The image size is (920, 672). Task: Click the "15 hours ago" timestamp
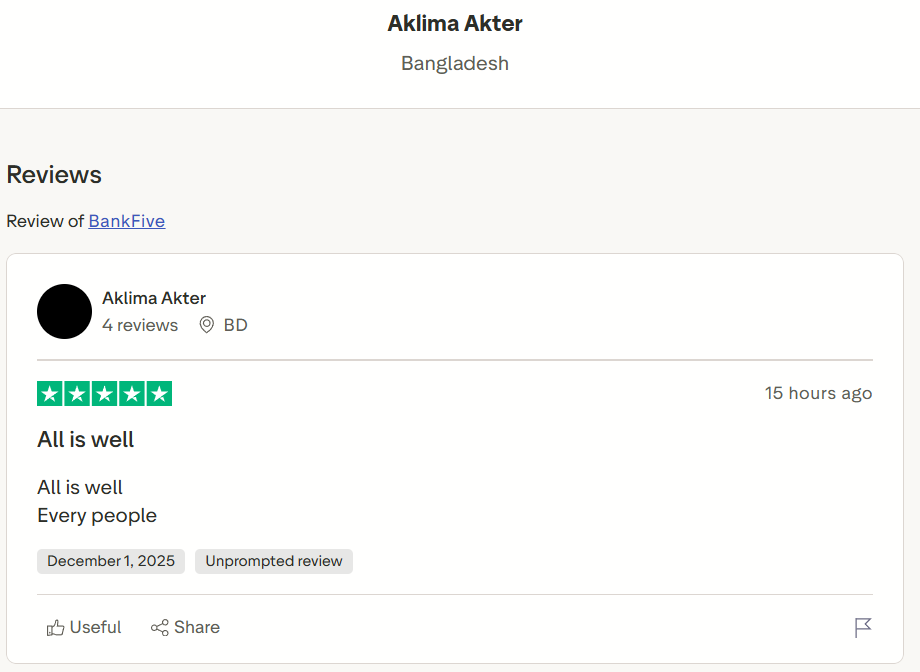pos(818,393)
